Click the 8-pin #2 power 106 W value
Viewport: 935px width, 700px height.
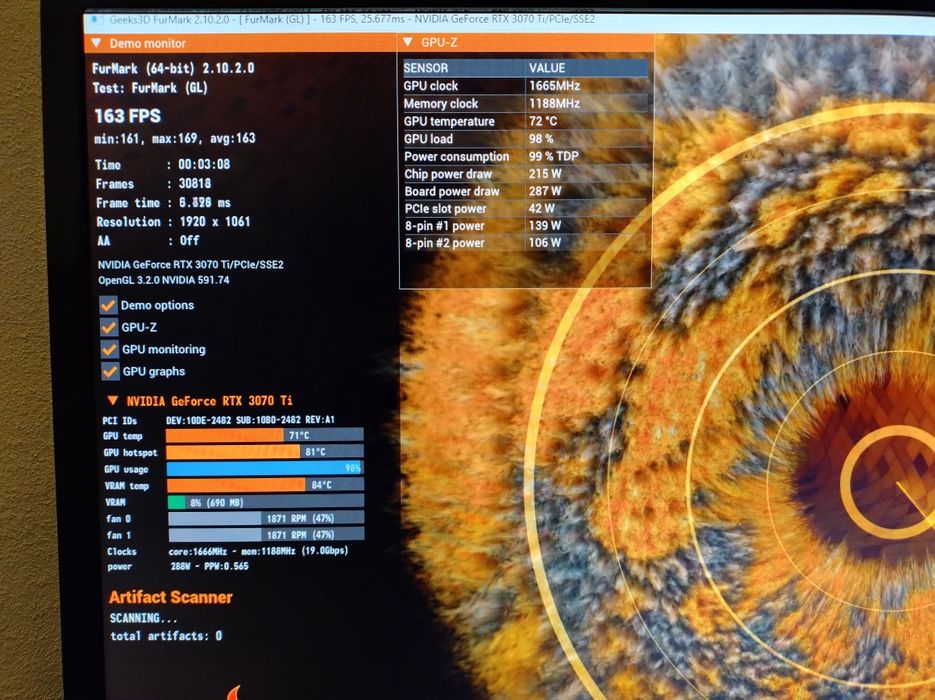545,243
